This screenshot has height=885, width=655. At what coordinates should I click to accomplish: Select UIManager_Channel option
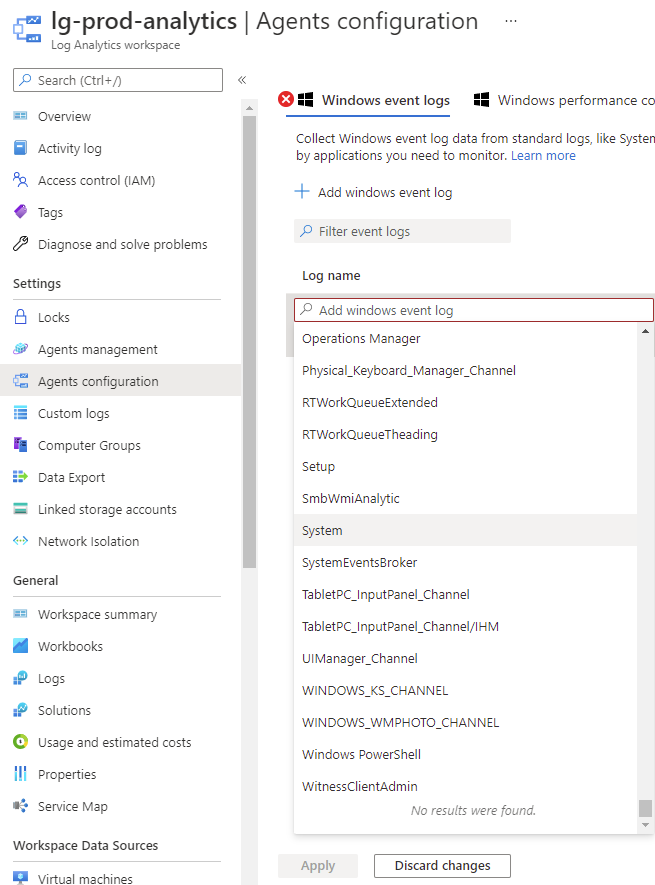pos(465,658)
